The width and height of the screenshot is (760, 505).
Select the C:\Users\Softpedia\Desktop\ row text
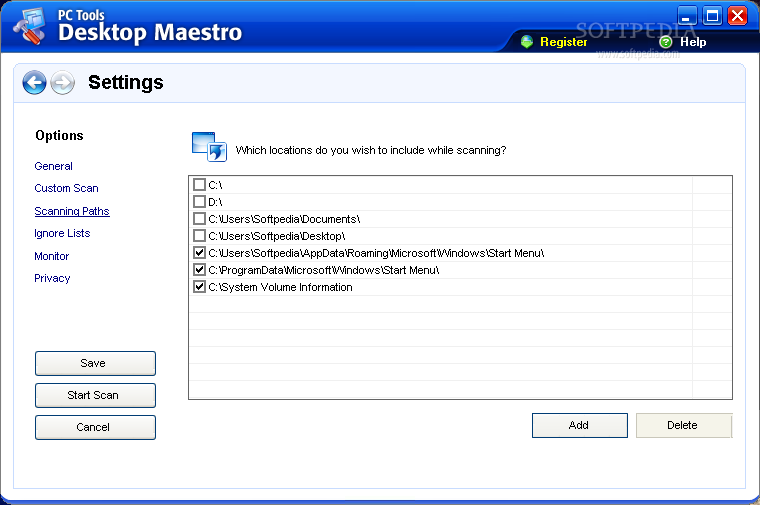[277, 236]
